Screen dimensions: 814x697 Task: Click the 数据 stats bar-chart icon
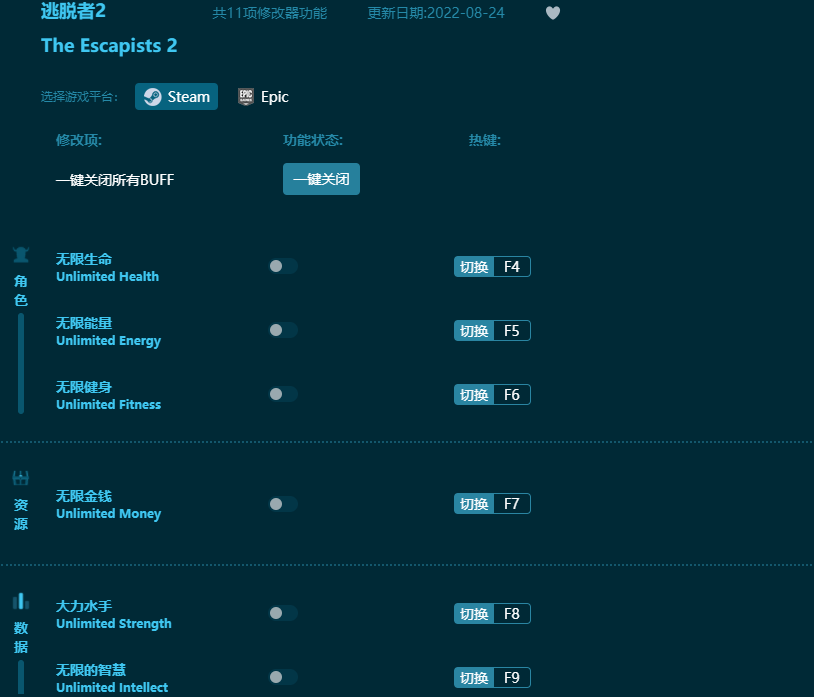pos(21,601)
